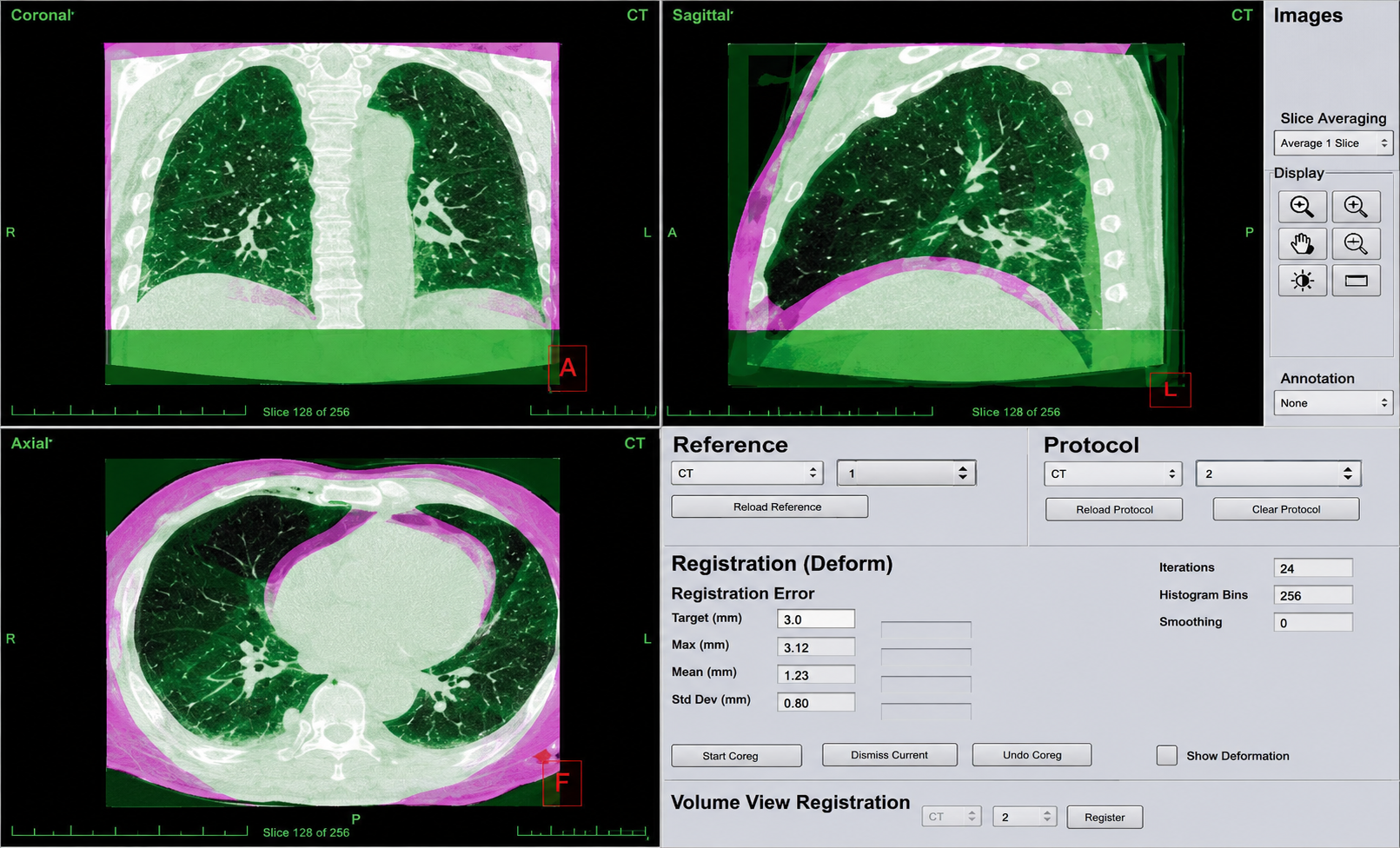Click the CT label in the Sagittal view
Screen dimensions: 1400x848
click(1242, 15)
